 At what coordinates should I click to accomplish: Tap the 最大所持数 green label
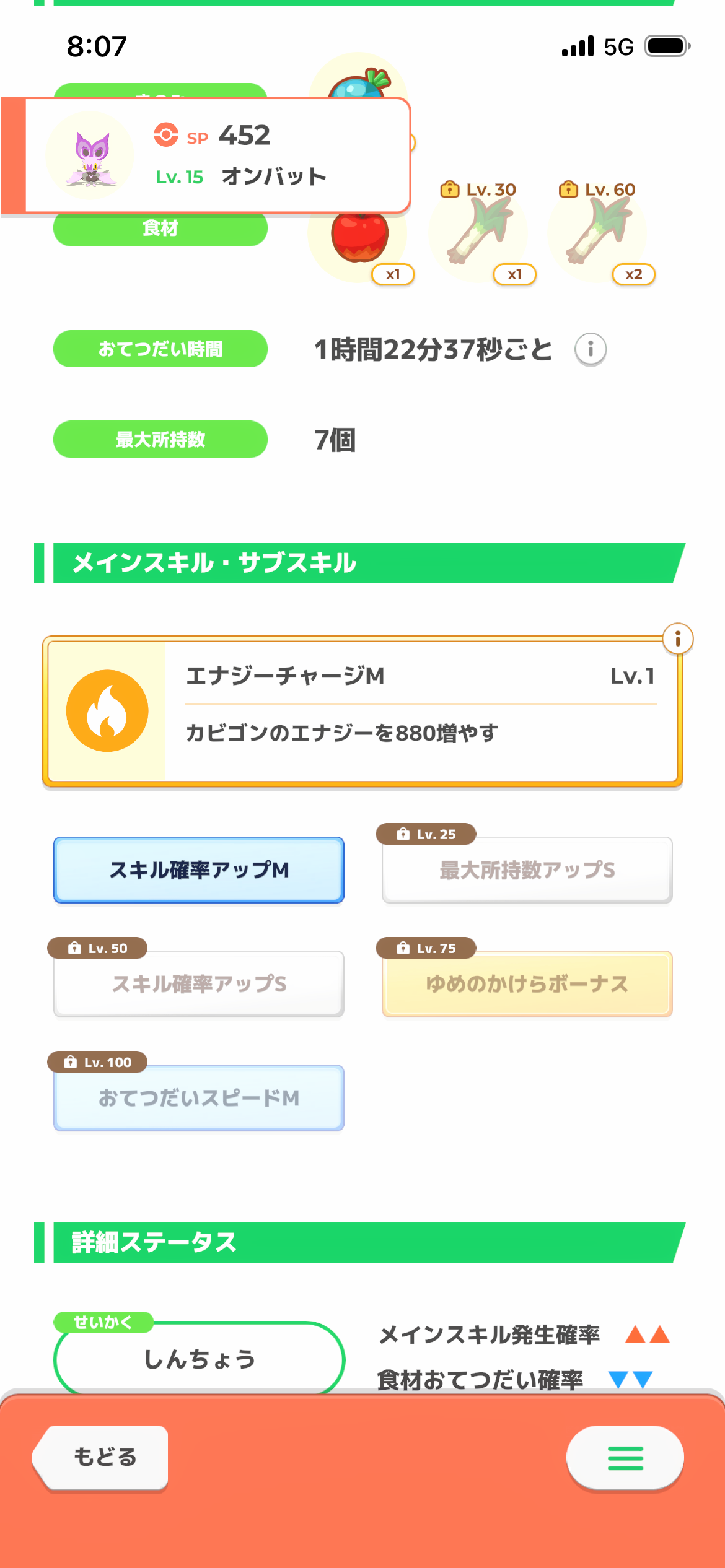[160, 440]
